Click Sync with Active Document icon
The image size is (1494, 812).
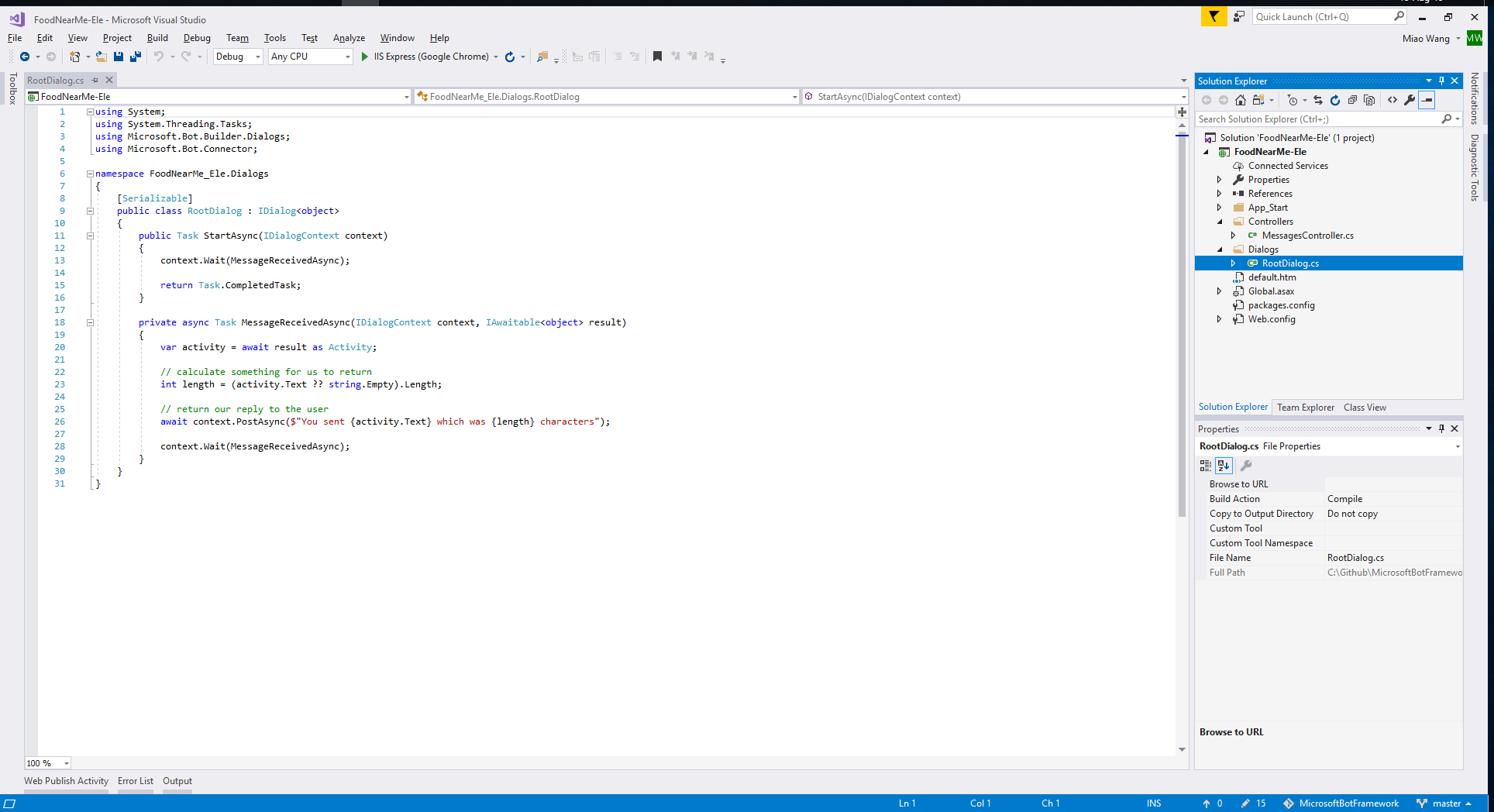tap(1318, 100)
